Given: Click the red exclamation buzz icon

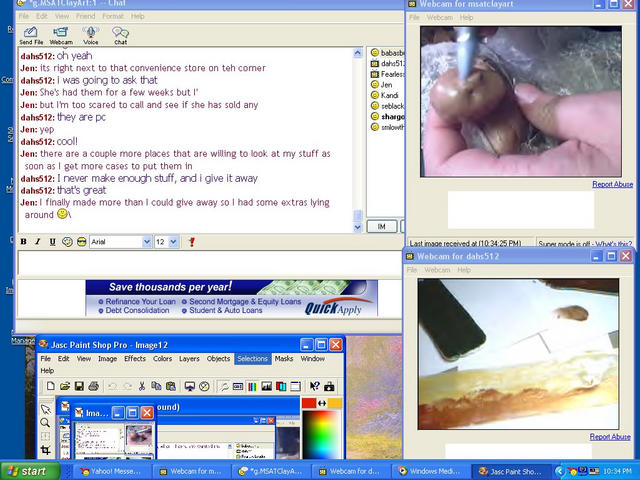Looking at the screenshot, I should coord(192,242).
